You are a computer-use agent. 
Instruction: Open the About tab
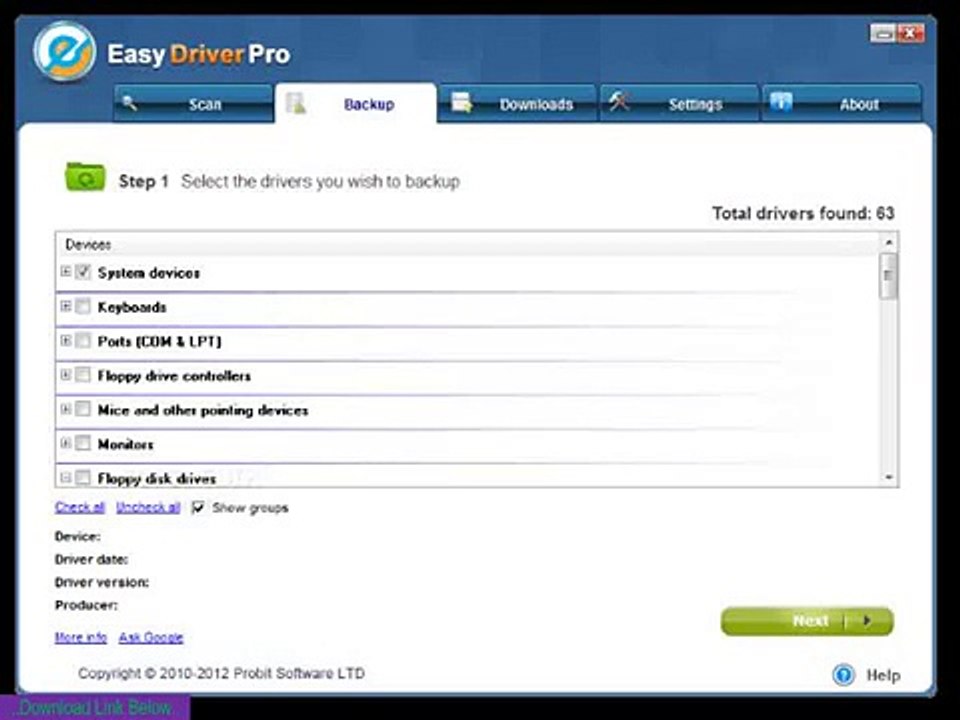(841, 103)
